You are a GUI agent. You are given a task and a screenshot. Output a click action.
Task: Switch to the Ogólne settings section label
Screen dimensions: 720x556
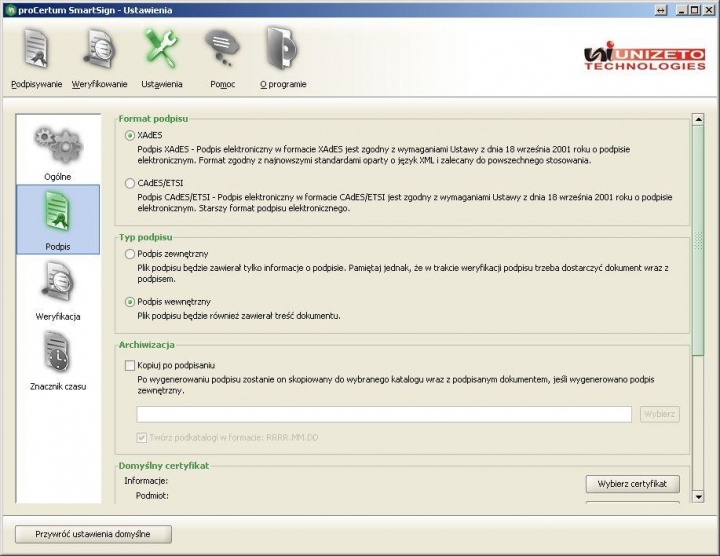[x=58, y=177]
